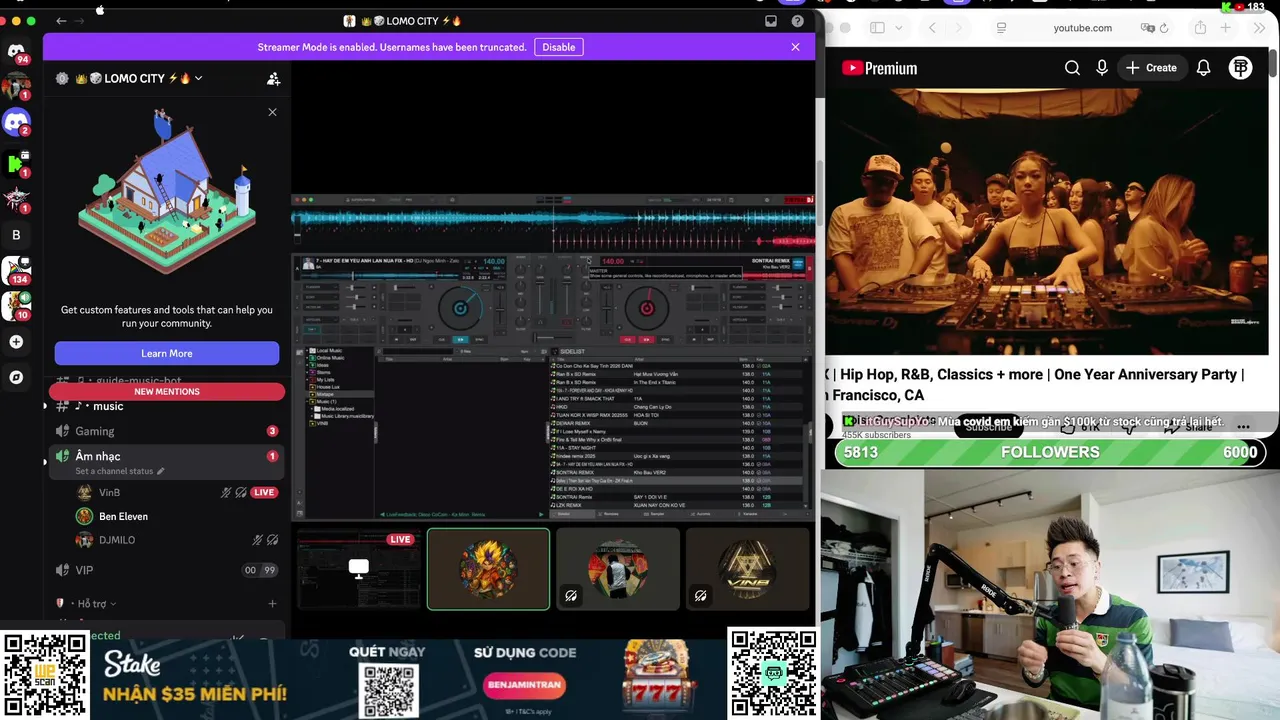The width and height of the screenshot is (1280, 720).
Task: Create channel in Hỗ trợ category
Action: 272,604
